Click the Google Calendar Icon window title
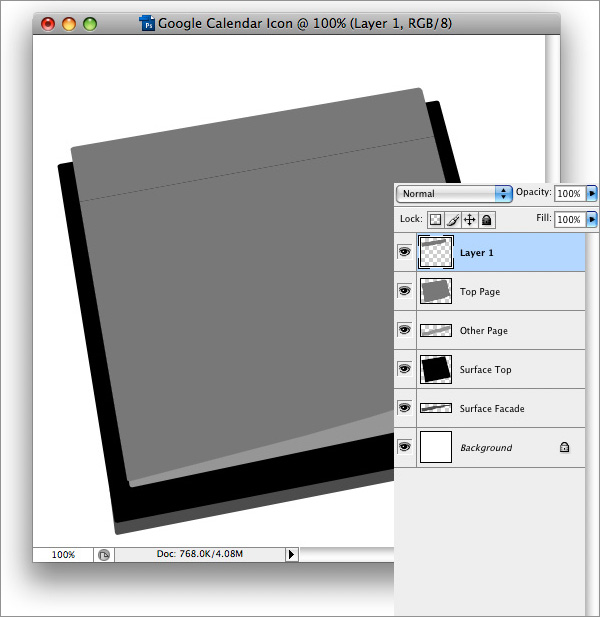 click(305, 24)
